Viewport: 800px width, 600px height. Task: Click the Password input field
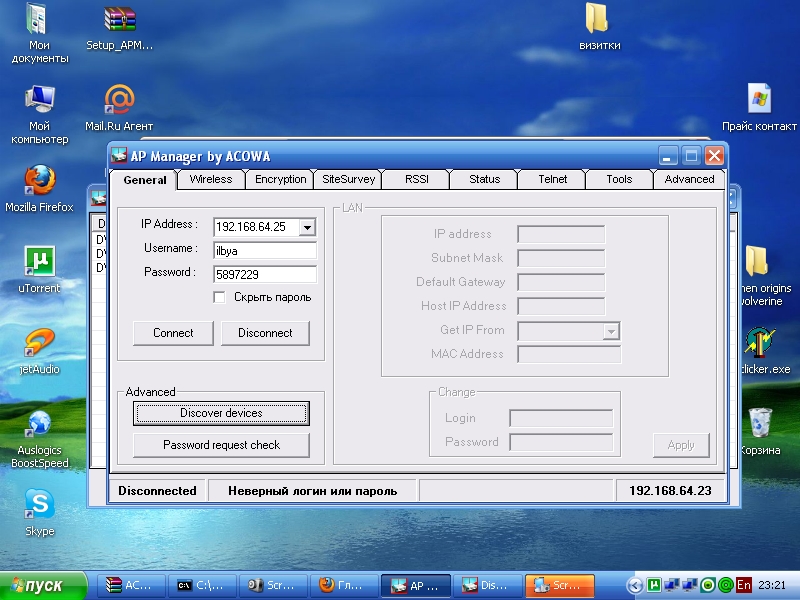point(265,274)
